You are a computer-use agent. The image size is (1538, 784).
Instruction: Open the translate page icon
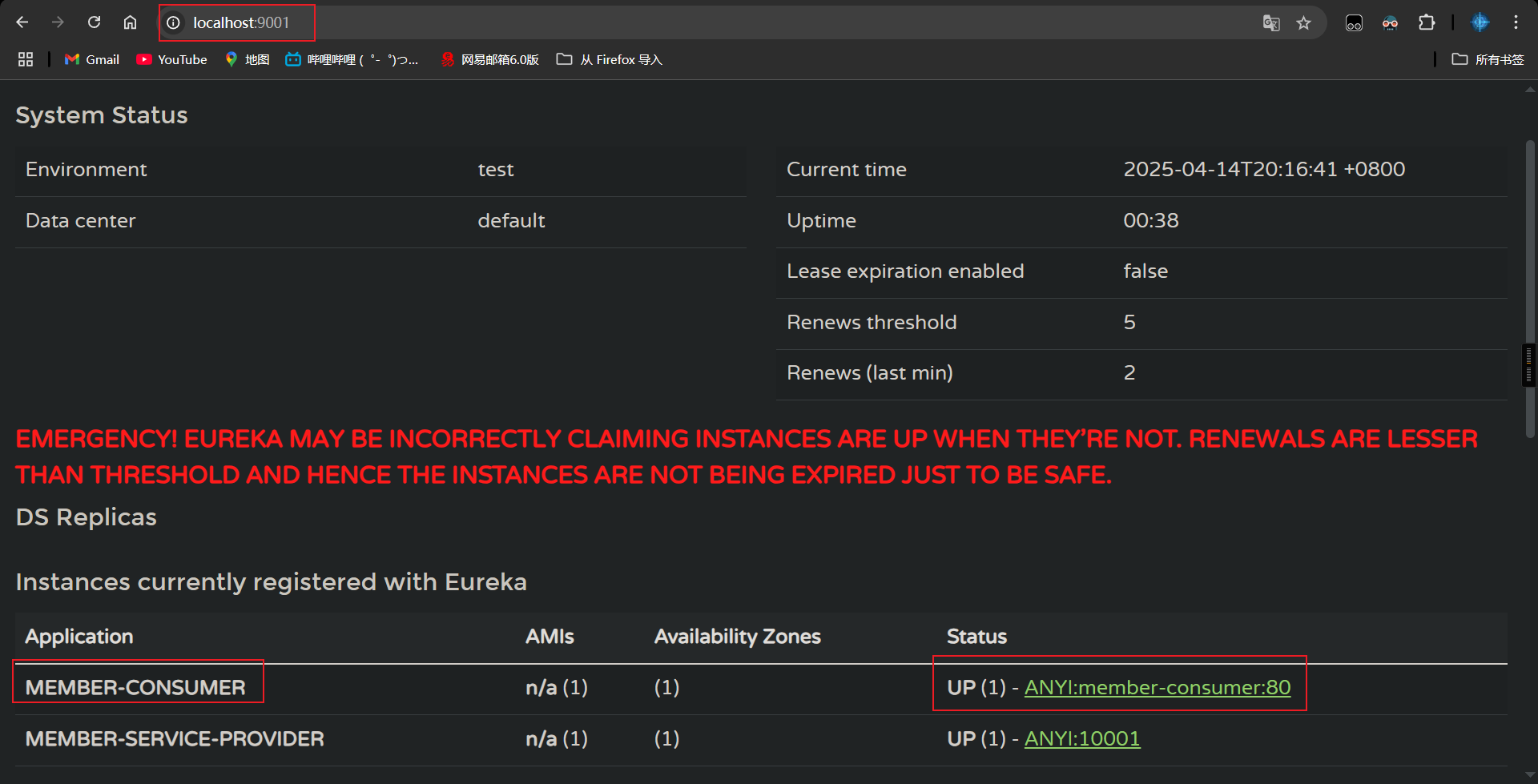click(1270, 22)
